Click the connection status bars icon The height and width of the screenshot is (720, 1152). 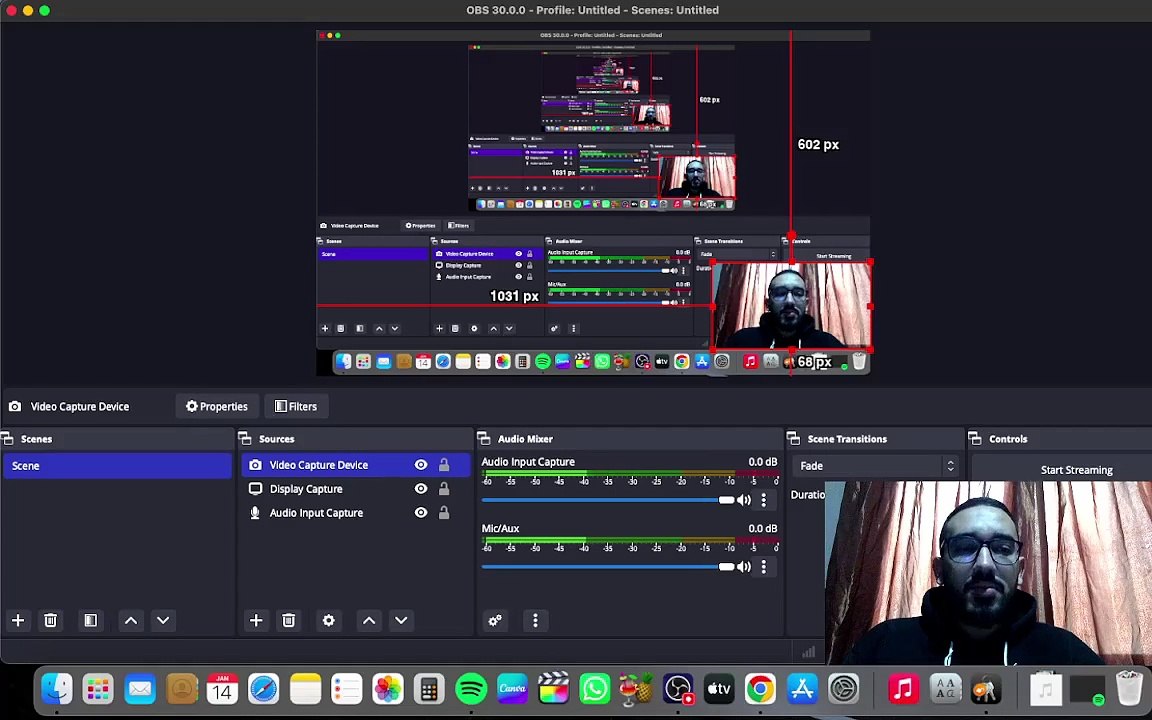808,652
